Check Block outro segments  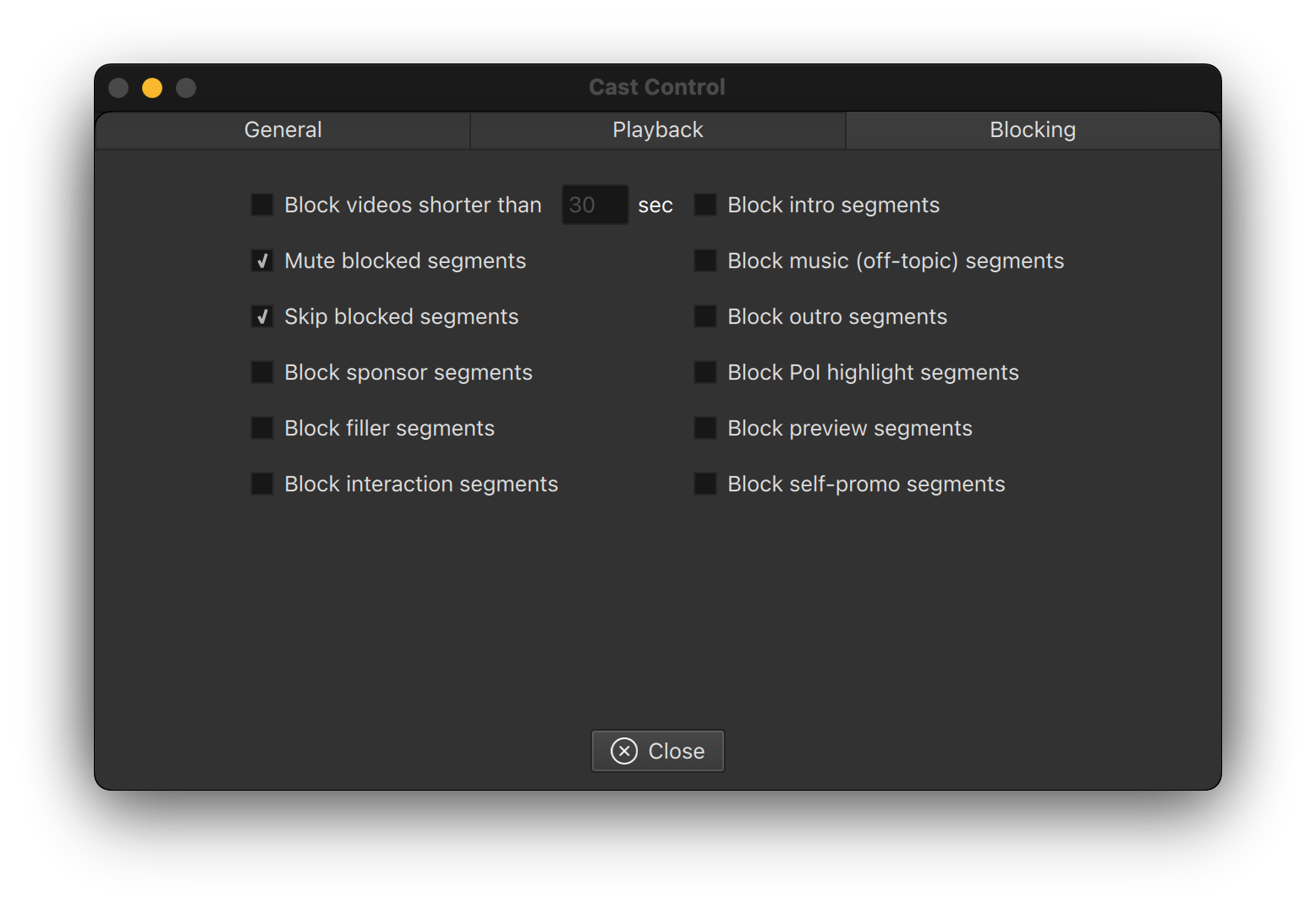(x=705, y=316)
